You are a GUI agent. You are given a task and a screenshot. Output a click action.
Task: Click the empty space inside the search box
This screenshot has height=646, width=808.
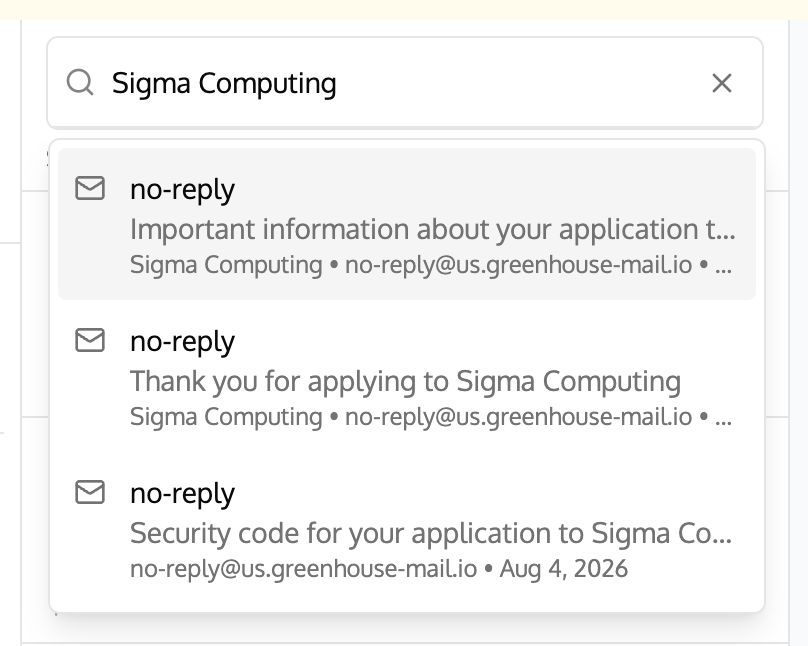[x=520, y=83]
